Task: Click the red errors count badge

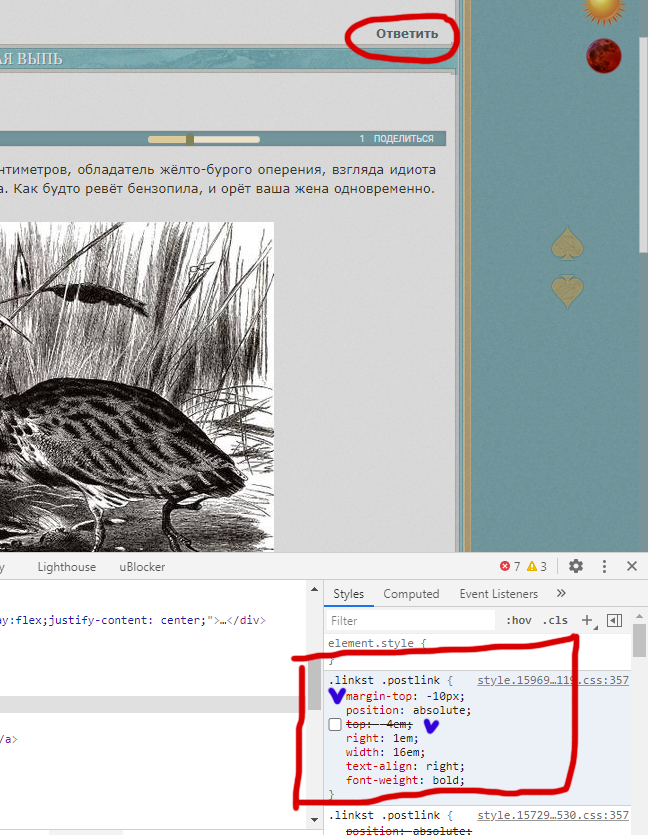Action: pos(510,567)
